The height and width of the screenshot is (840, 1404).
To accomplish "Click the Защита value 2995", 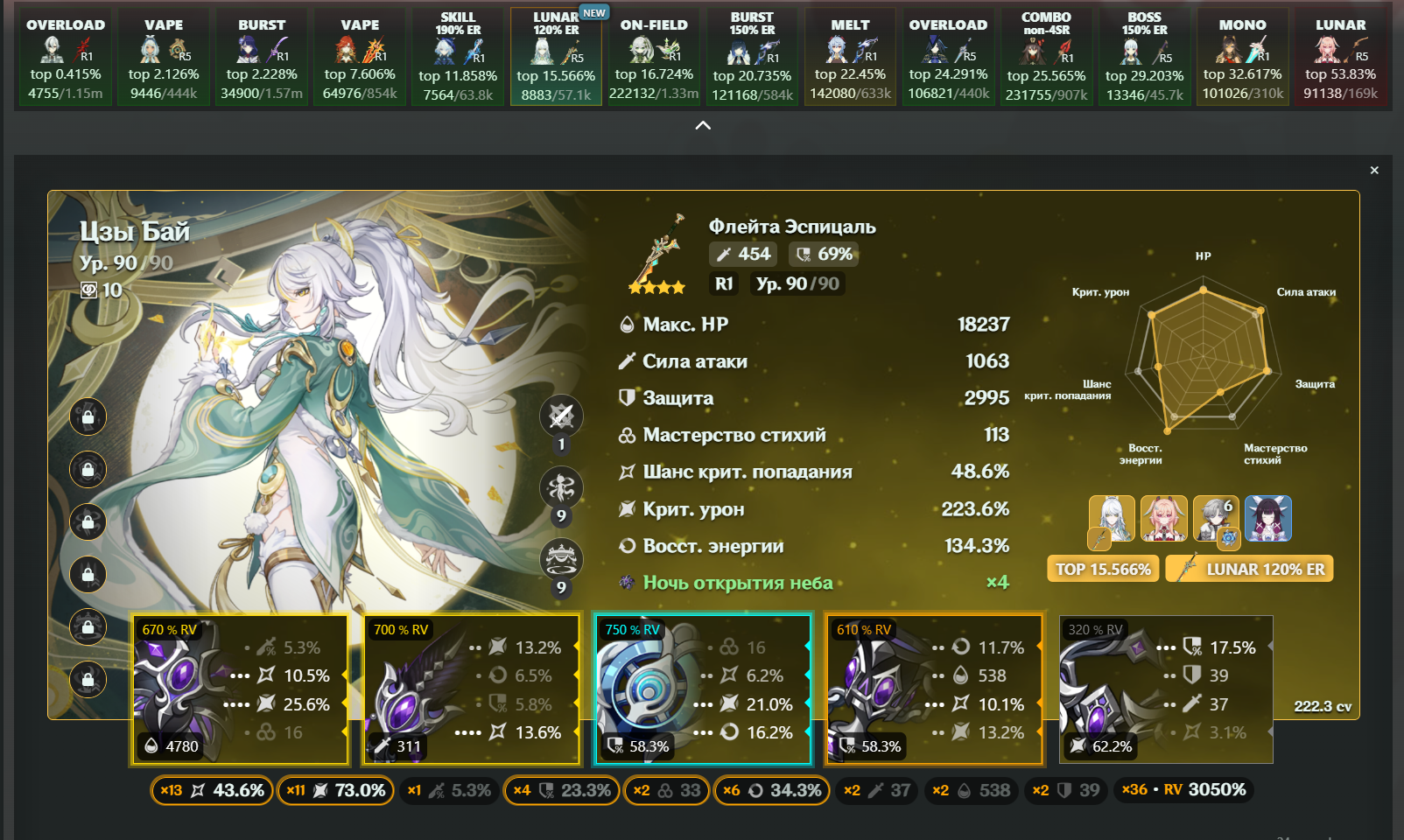I will tap(986, 398).
